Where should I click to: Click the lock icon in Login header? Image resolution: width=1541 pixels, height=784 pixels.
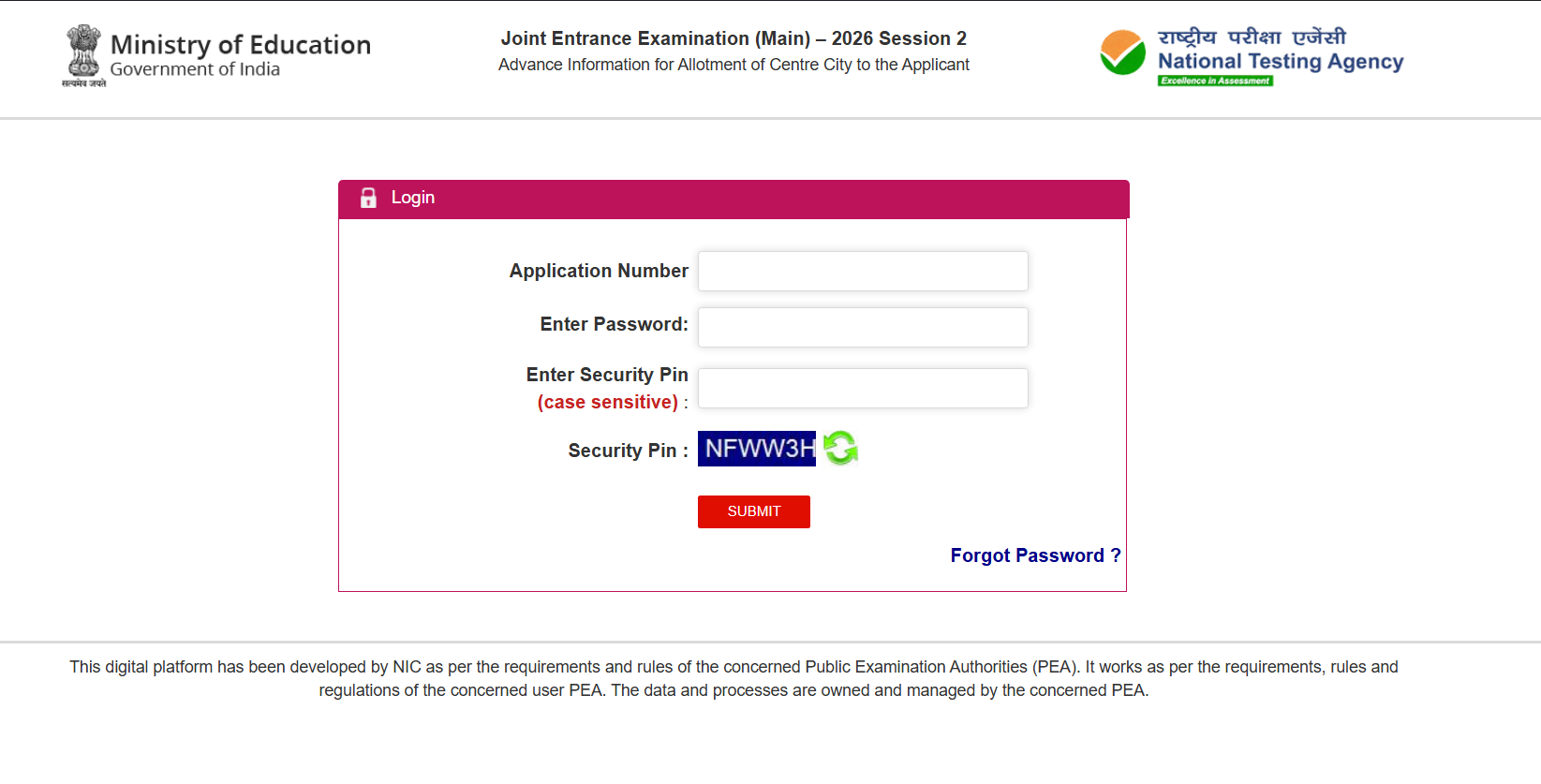coord(368,198)
